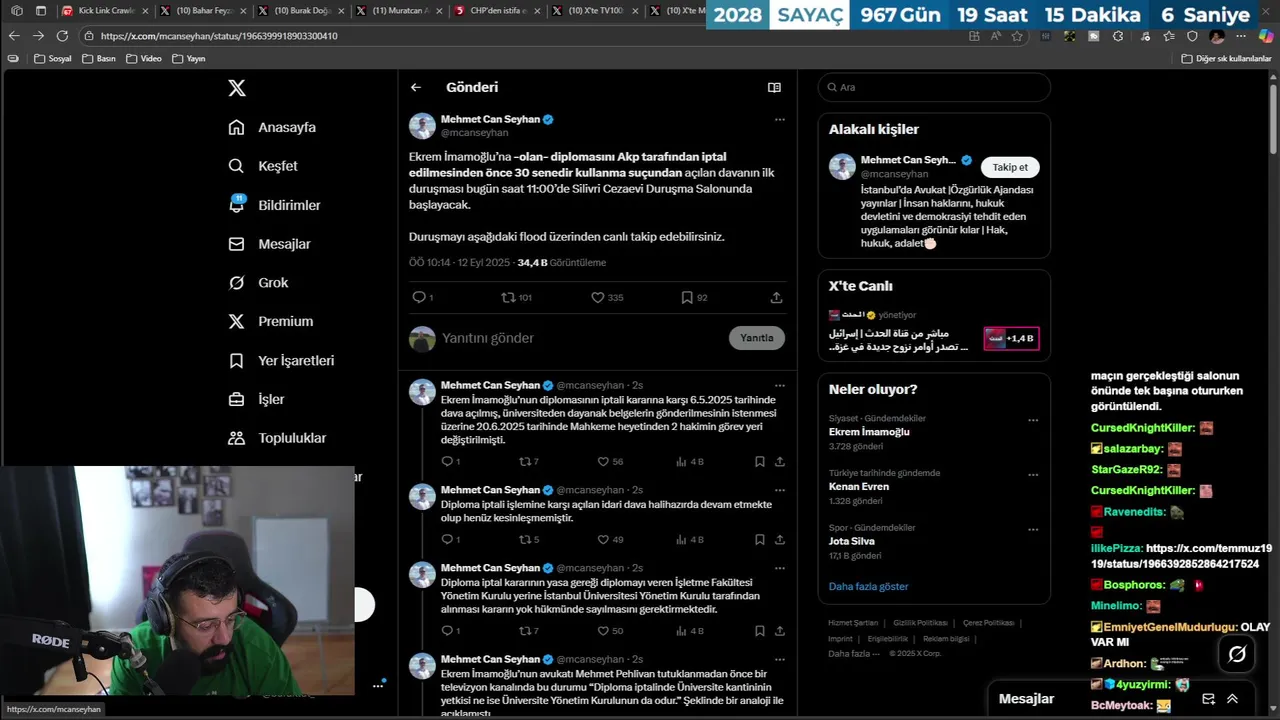This screenshot has width=1280, height=720.
Task: Expand Daha fazla footer options
Action: (854, 653)
